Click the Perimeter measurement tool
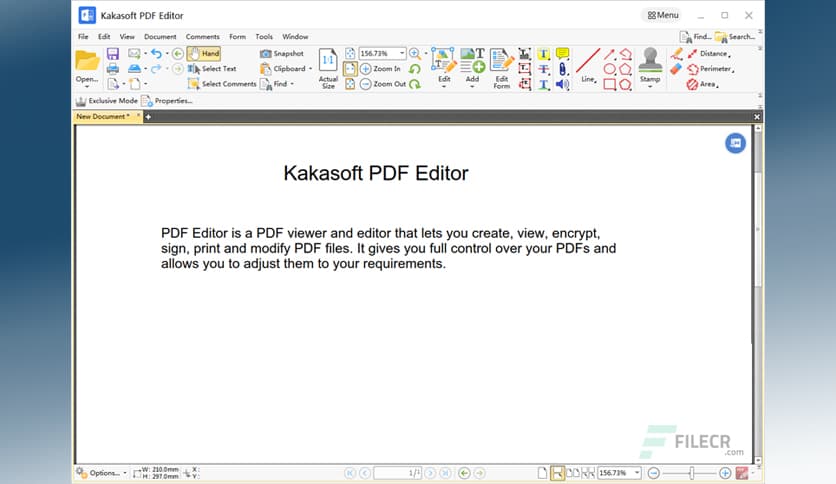 [710, 69]
